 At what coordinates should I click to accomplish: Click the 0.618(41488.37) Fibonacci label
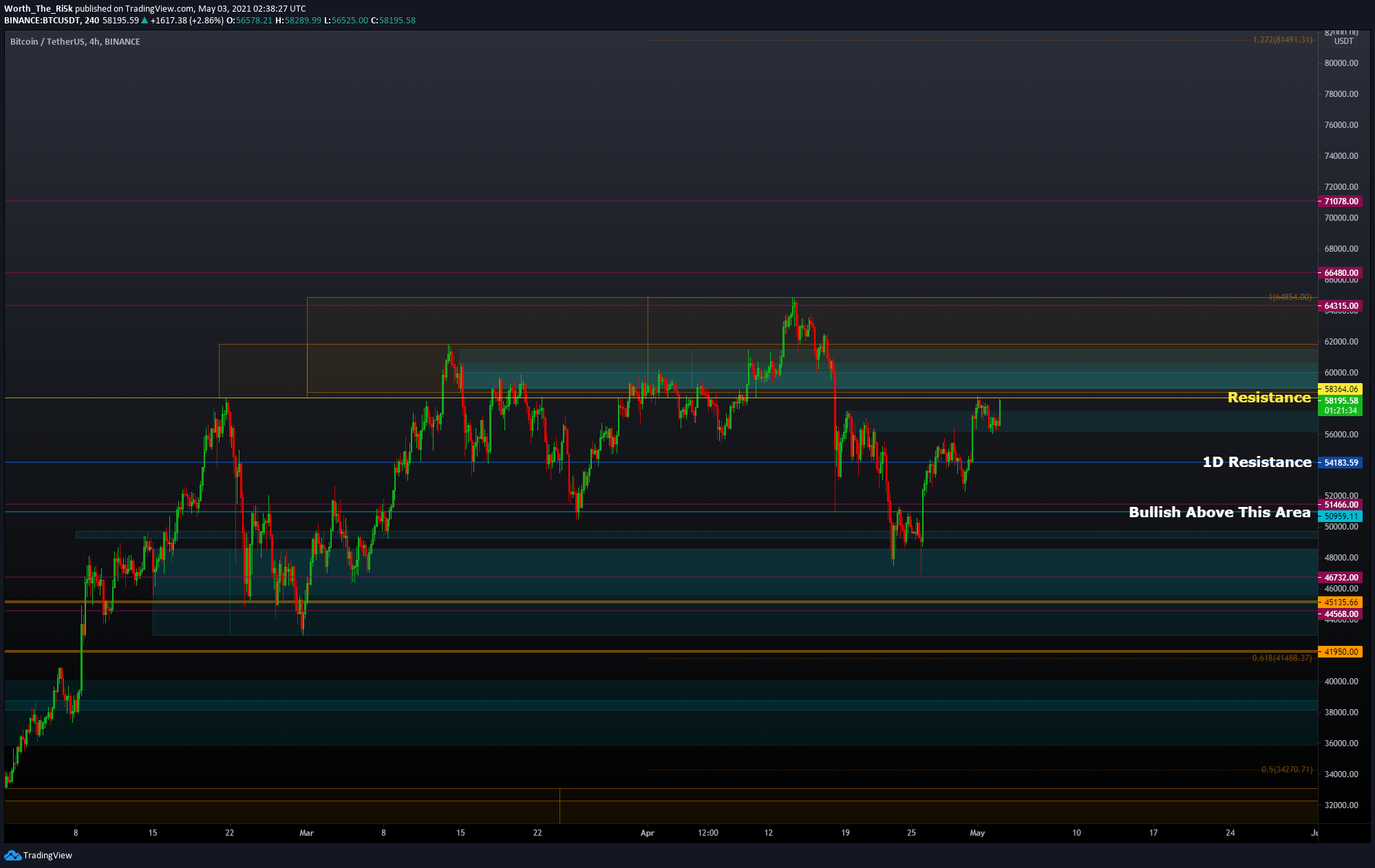click(1281, 658)
